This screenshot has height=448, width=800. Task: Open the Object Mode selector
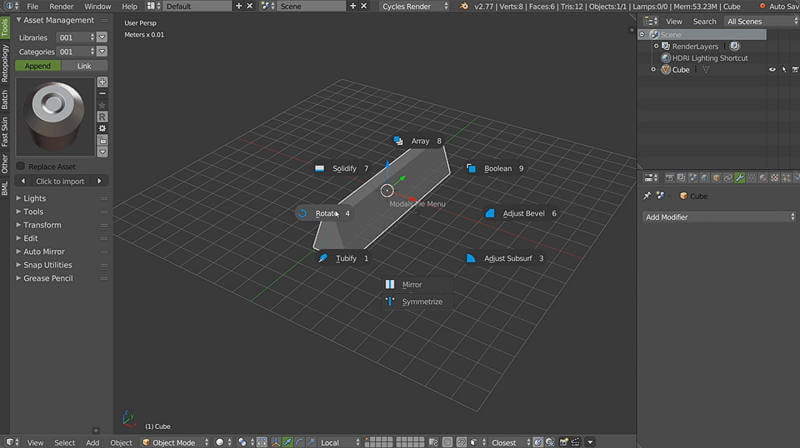pos(176,442)
